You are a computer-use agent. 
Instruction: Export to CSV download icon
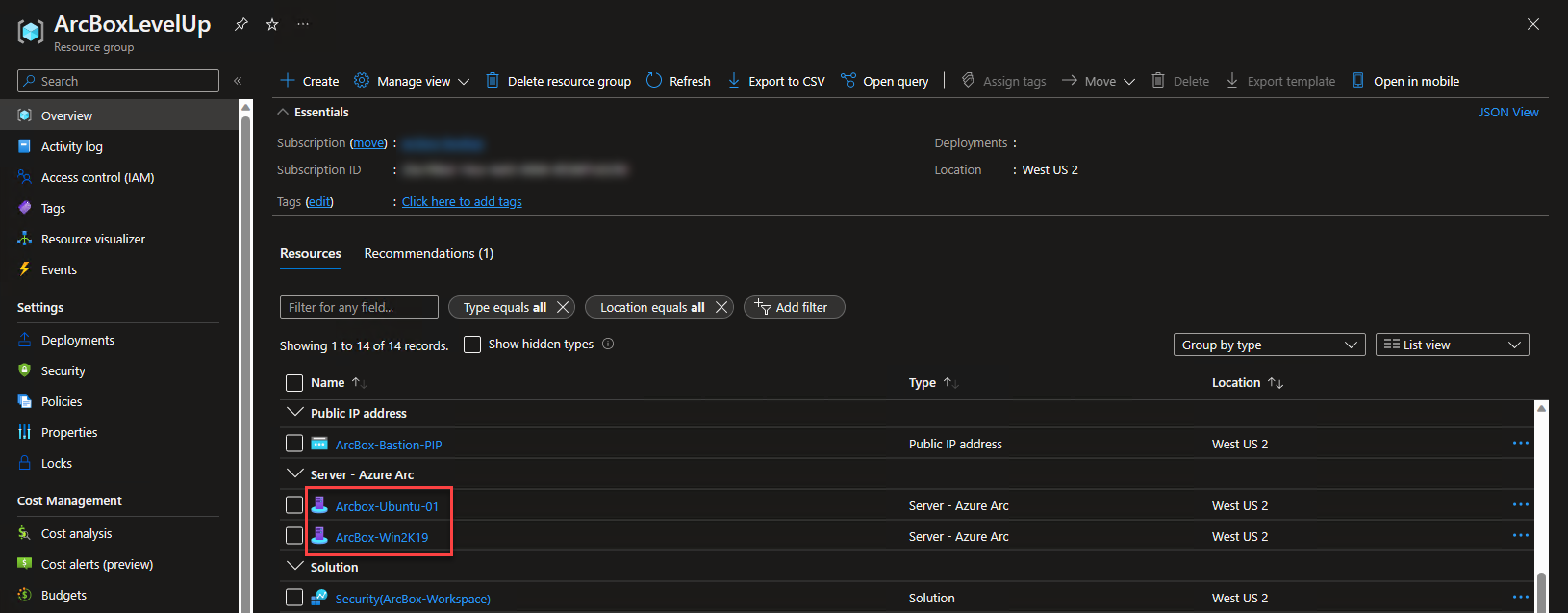(x=734, y=80)
